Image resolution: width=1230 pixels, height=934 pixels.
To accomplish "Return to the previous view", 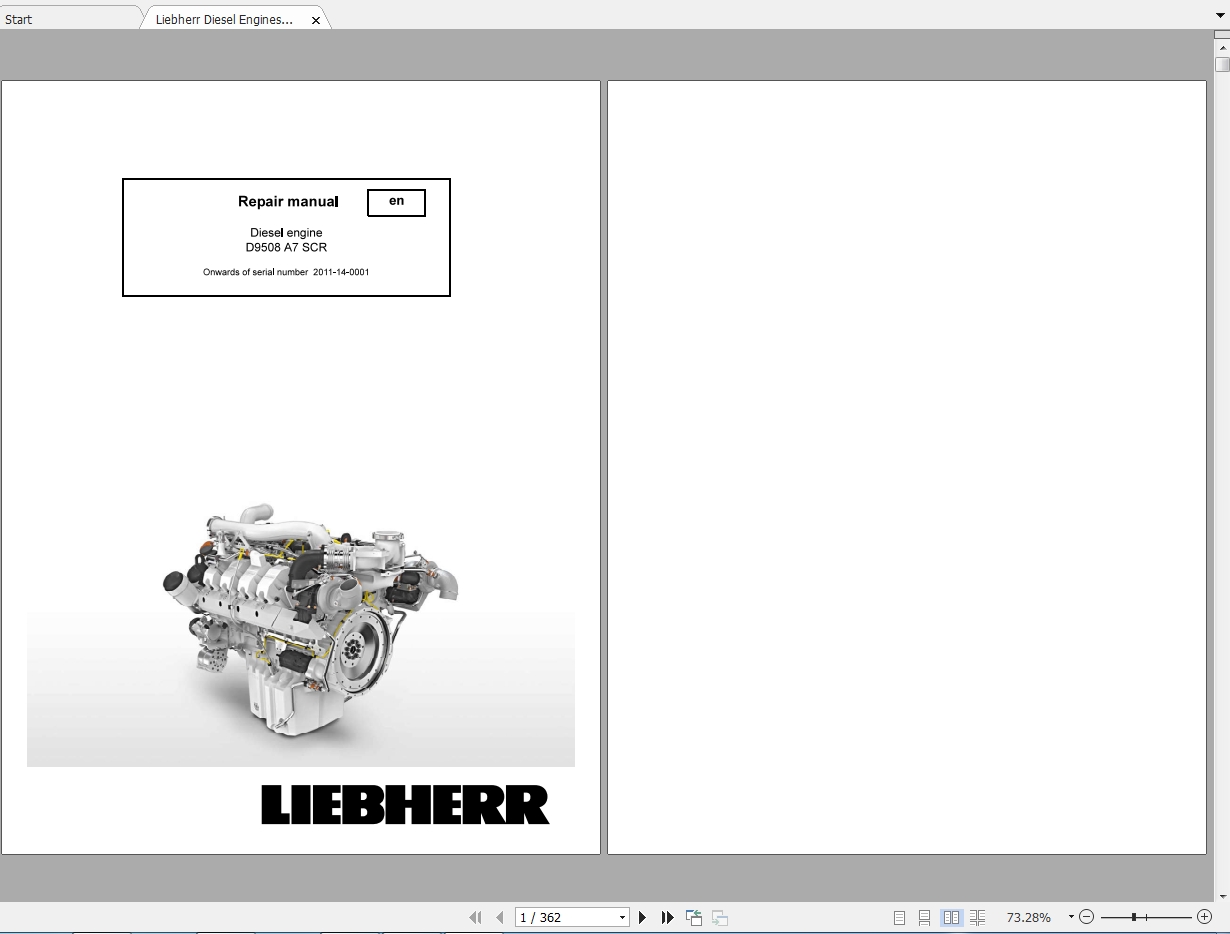I will 693,917.
